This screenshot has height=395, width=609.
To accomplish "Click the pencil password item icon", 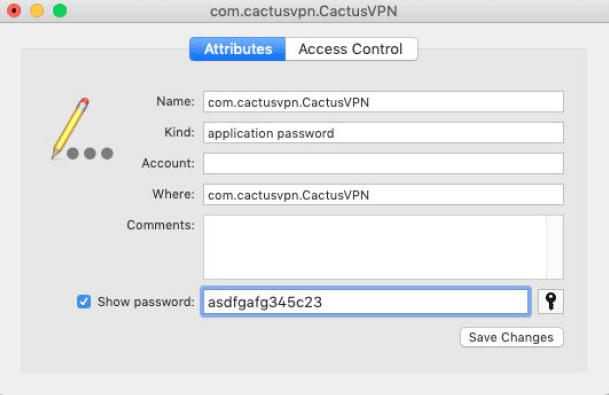I will coord(82,129).
